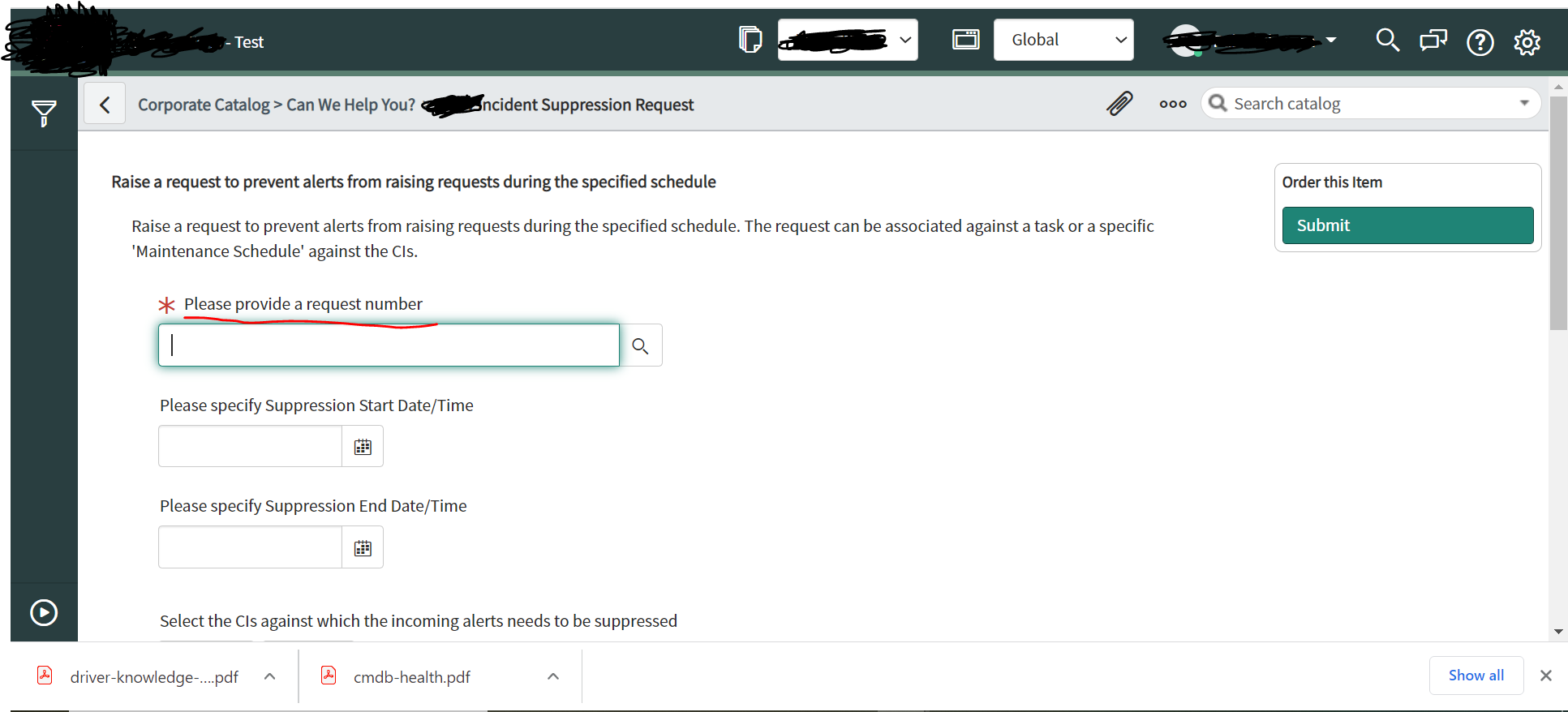The width and height of the screenshot is (1568, 712).
Task: Click the Corporate Catalog breadcrumb link
Action: (x=204, y=105)
